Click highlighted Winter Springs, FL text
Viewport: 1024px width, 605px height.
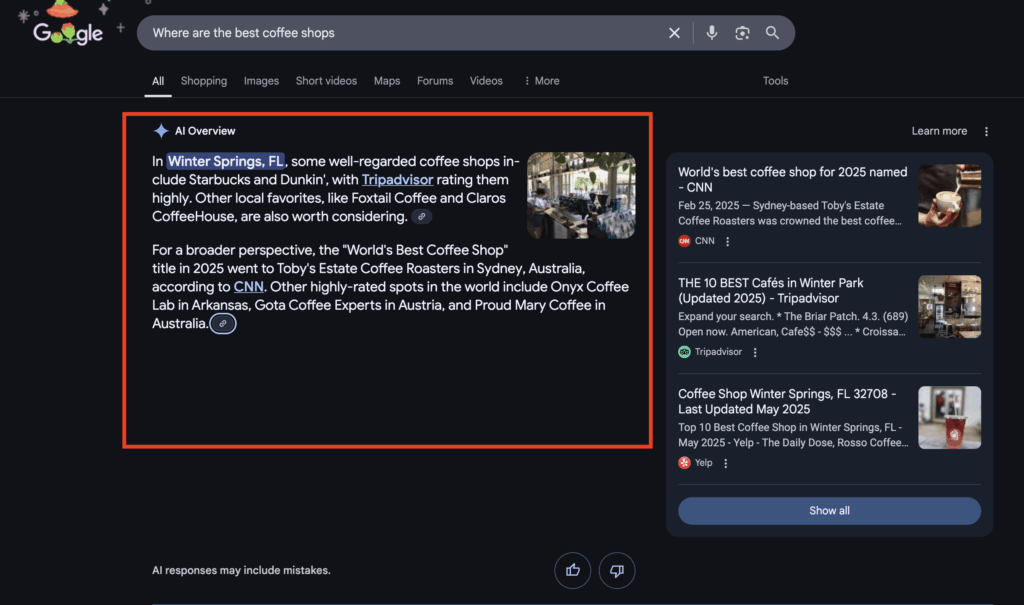click(225, 161)
